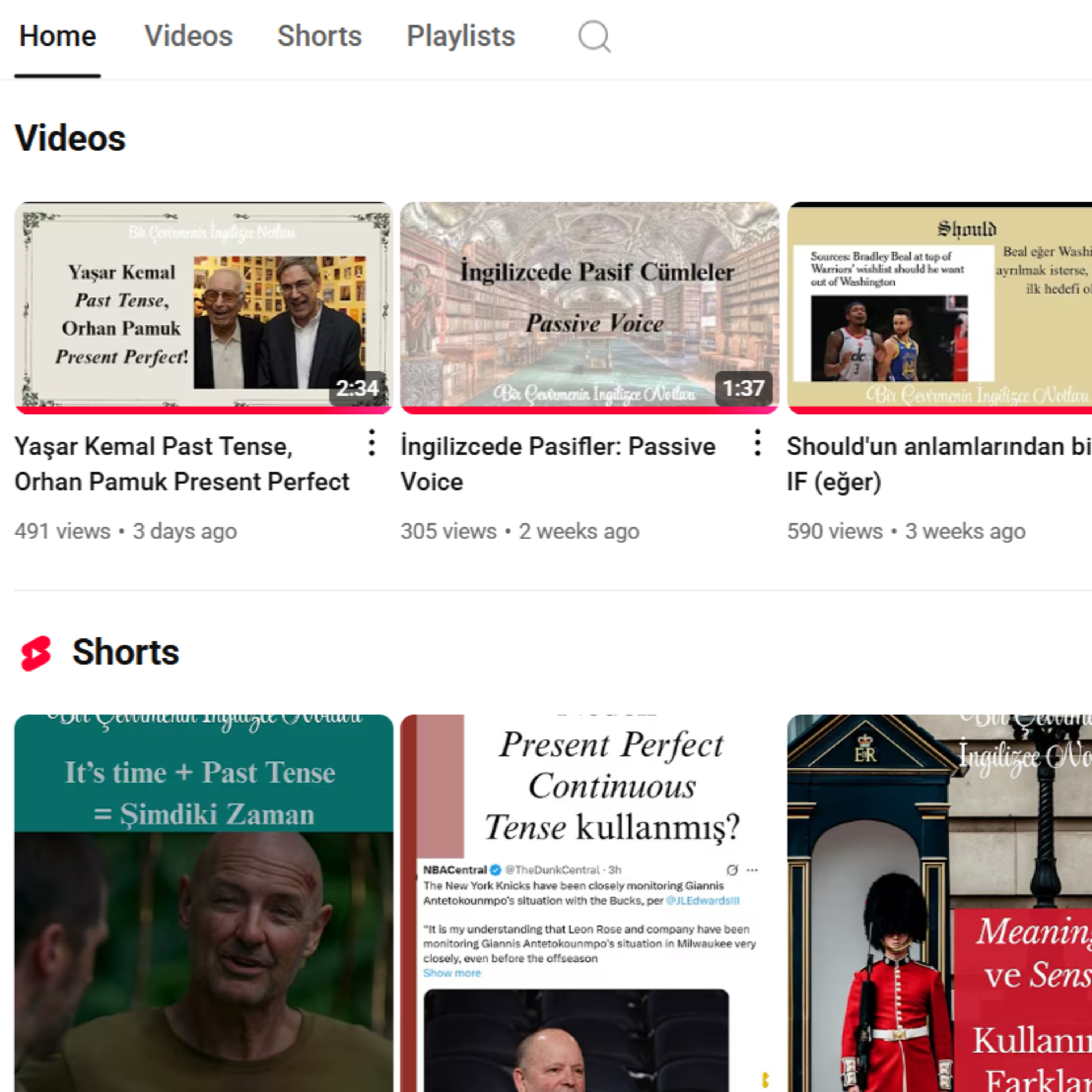Click the 2:34 duration badge
This screenshot has height=1092, width=1092.
tap(357, 388)
